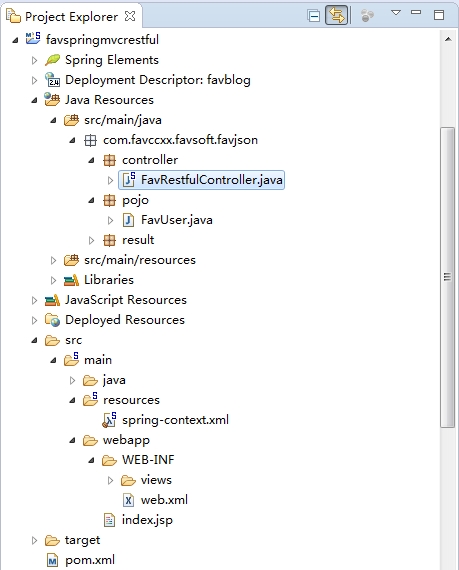Collapse the resources folder

tap(72, 400)
